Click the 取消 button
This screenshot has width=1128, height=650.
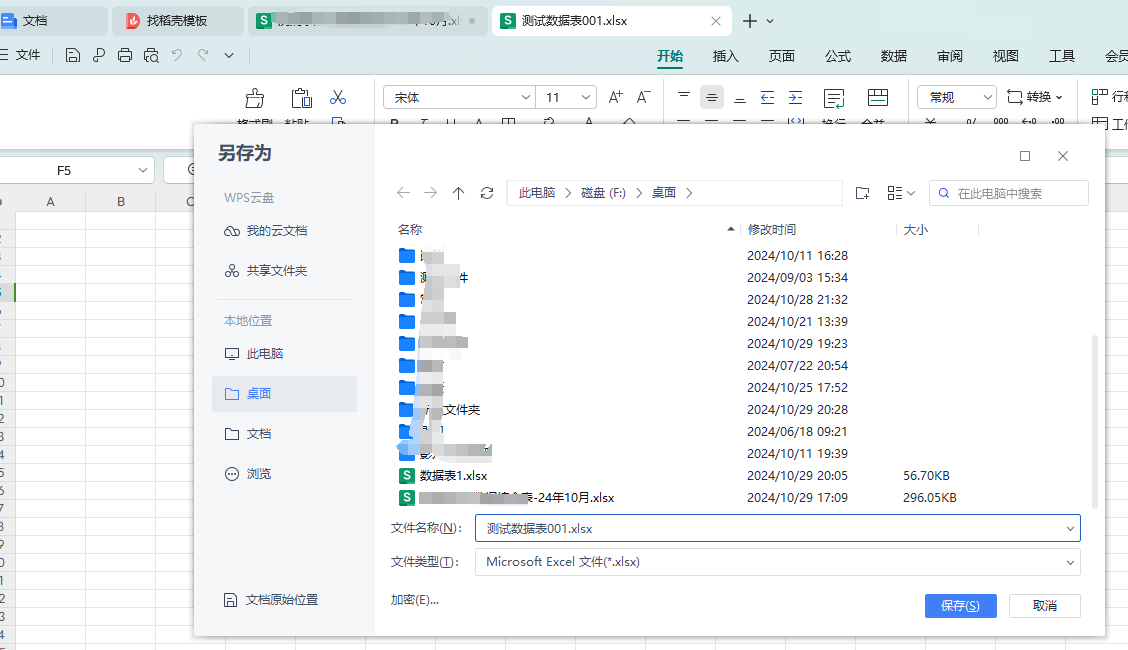1044,606
